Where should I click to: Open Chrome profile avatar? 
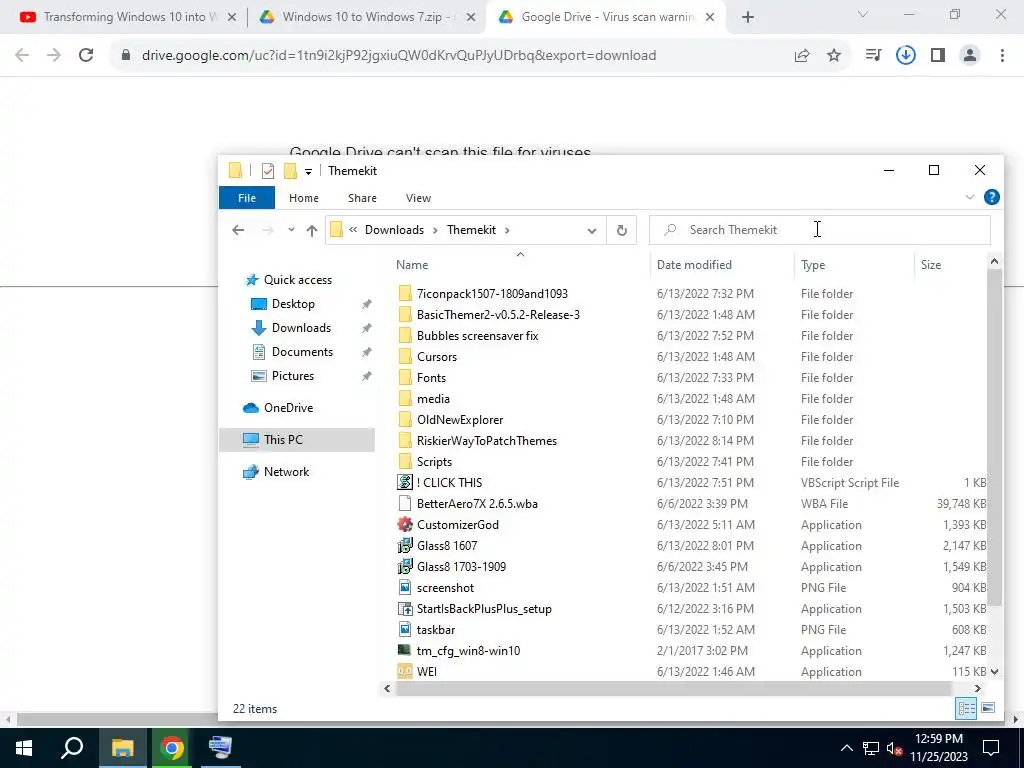(x=970, y=56)
